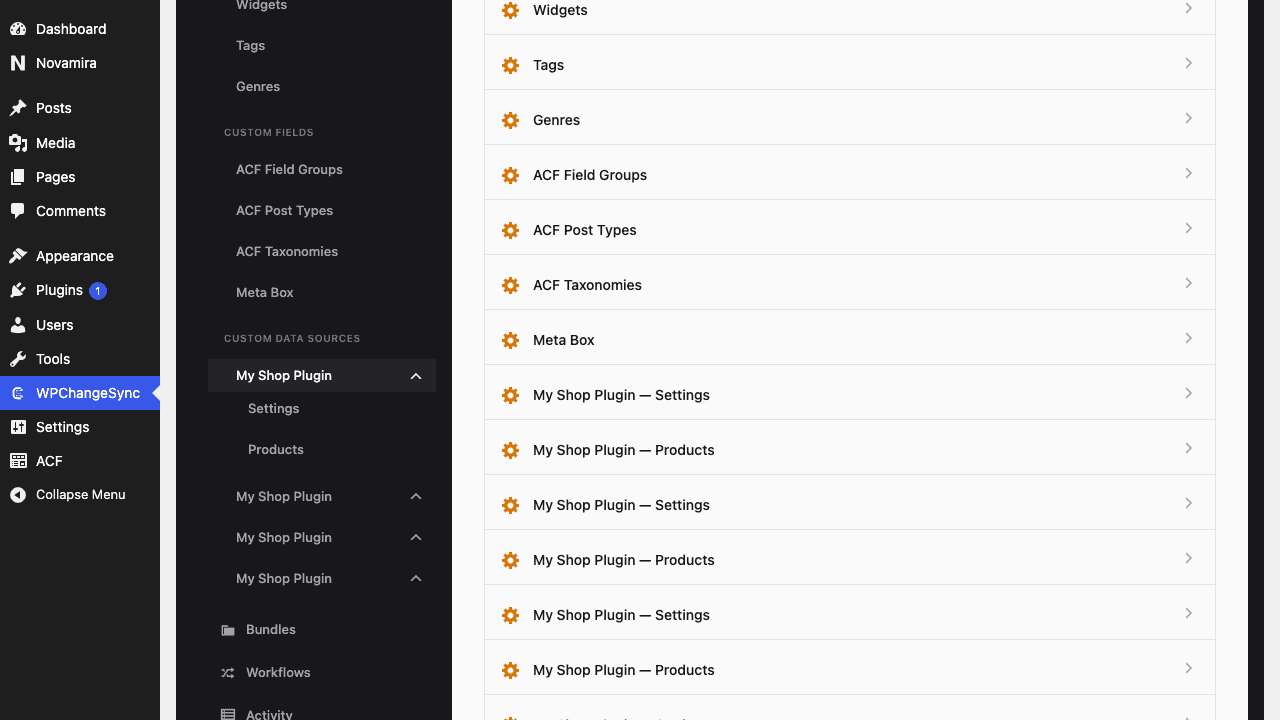Open the ACF Post Types list row
Screen dimensions: 1280x720
coord(850,230)
